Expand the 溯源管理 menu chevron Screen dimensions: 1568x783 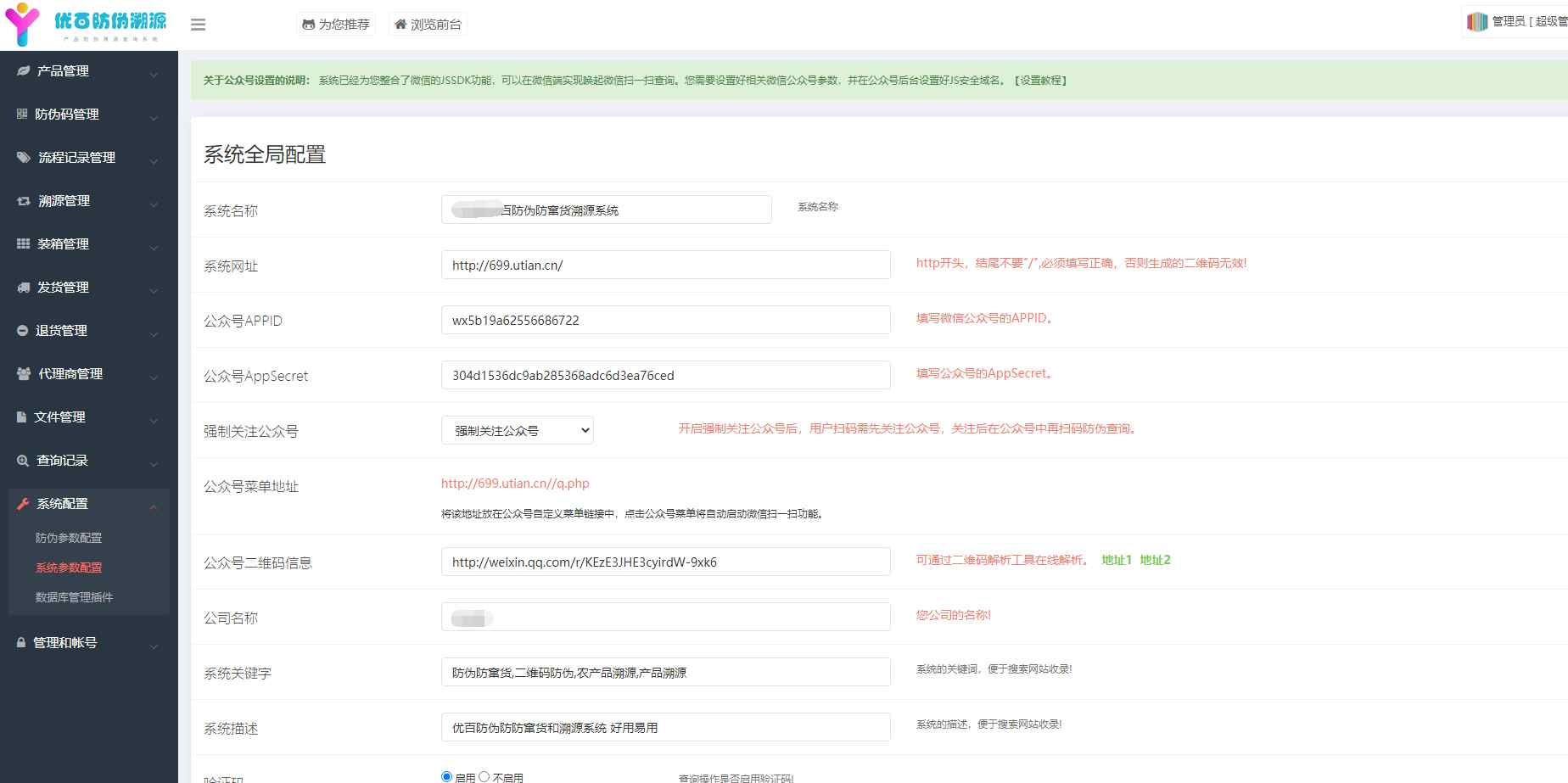(154, 204)
